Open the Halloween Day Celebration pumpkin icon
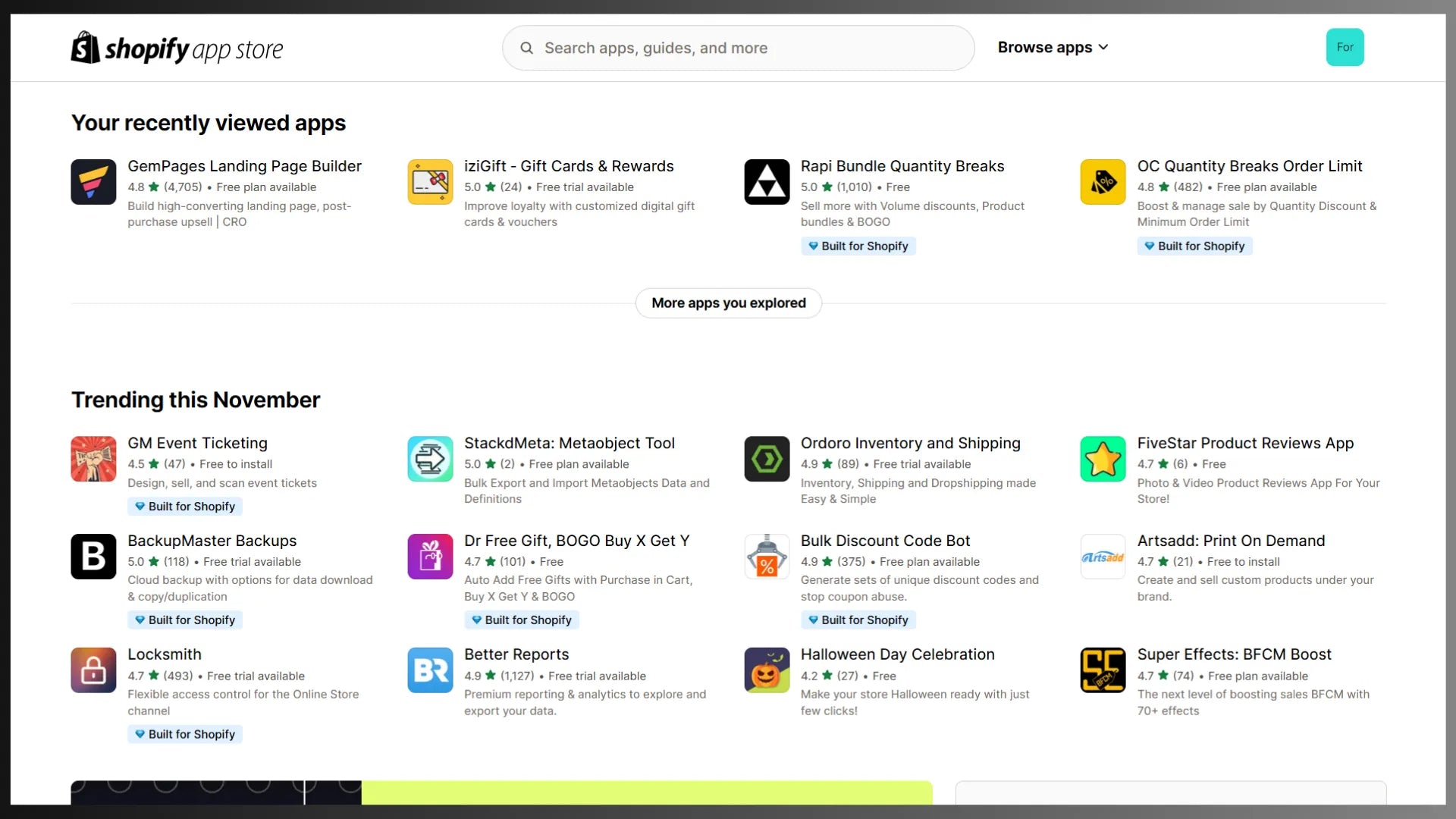1456x819 pixels. pos(767,670)
